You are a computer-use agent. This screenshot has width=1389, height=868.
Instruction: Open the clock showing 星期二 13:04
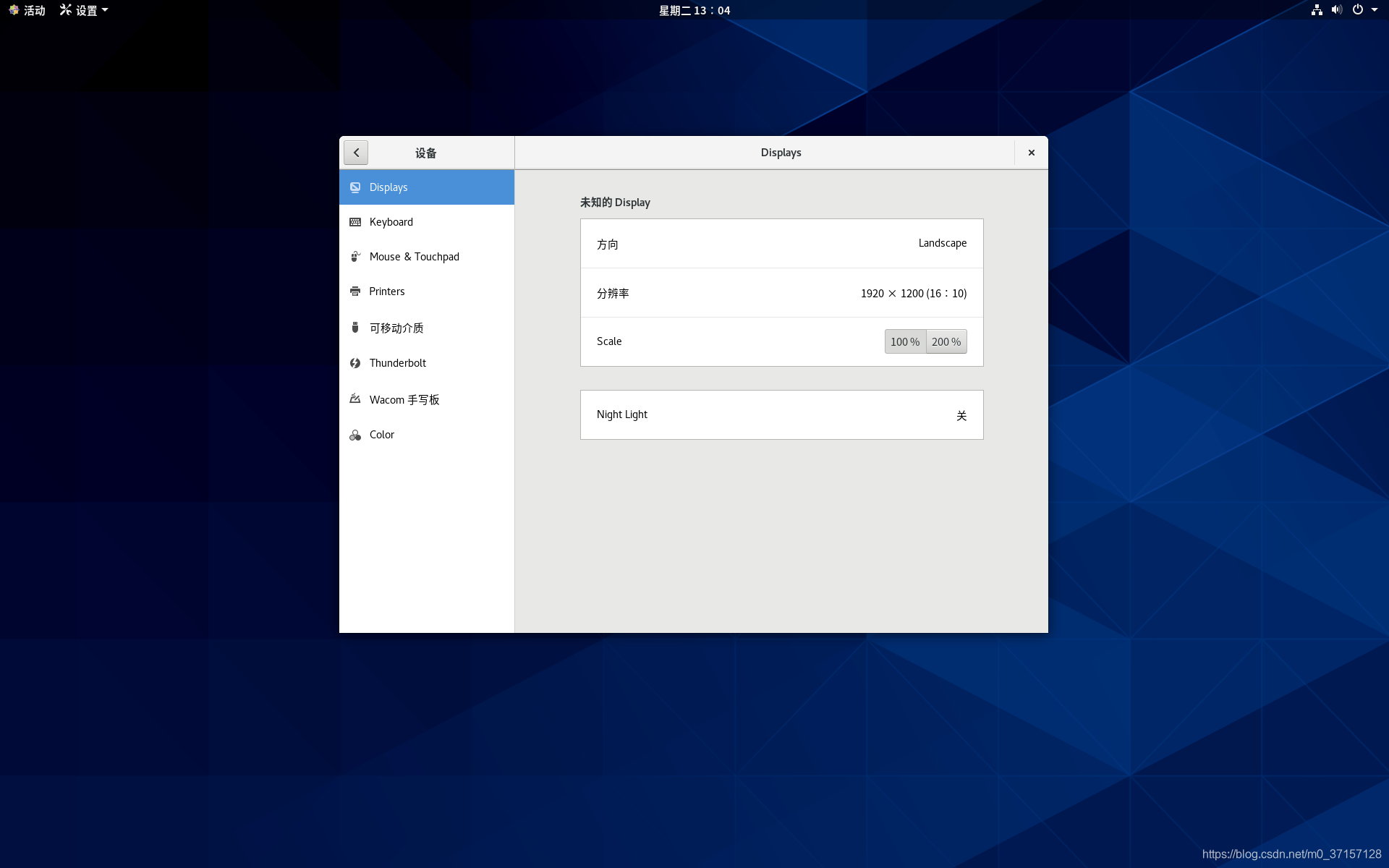point(694,10)
